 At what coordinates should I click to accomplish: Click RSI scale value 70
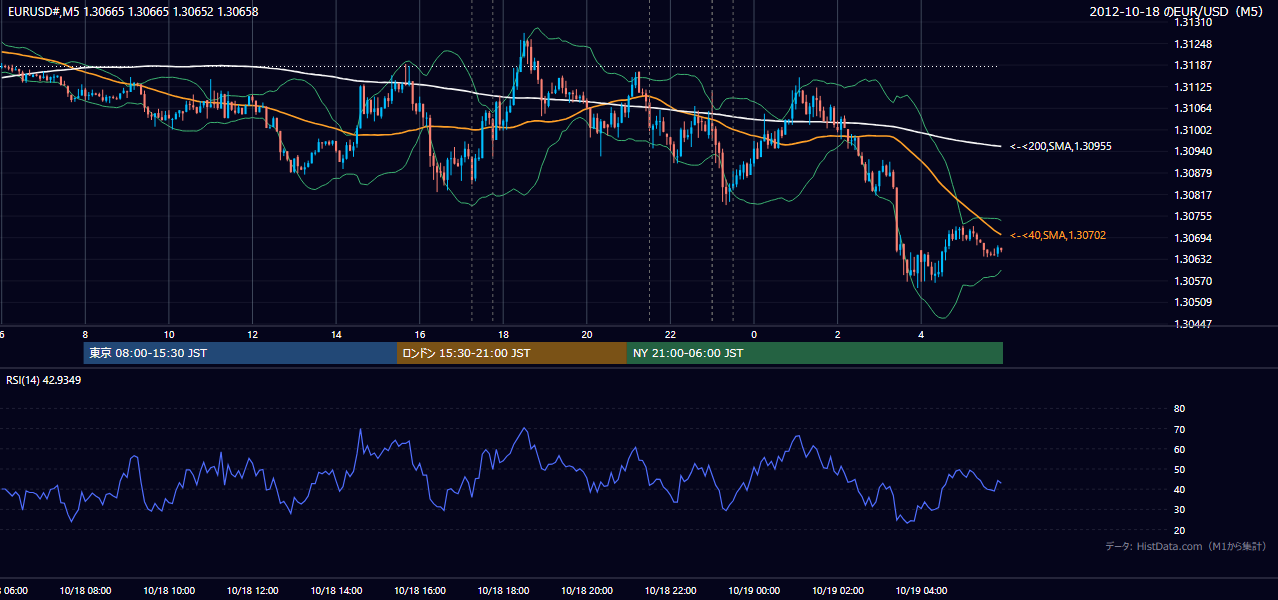pyautogui.click(x=1179, y=429)
